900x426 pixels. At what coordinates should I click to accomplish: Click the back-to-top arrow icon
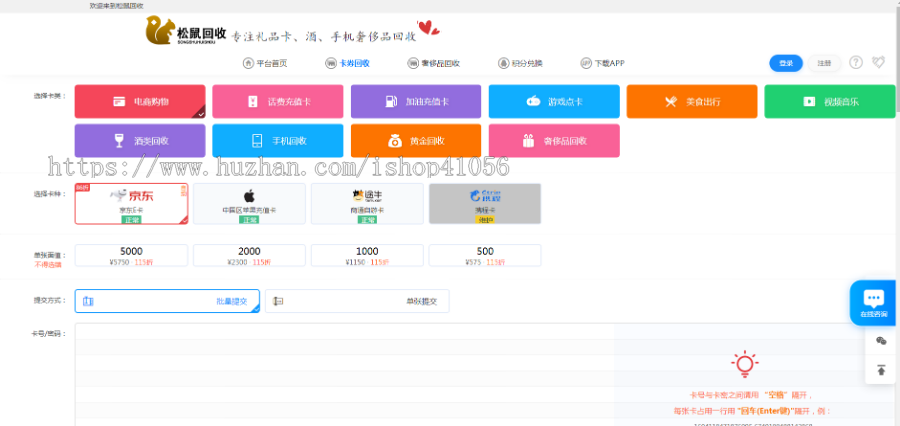(x=881, y=370)
